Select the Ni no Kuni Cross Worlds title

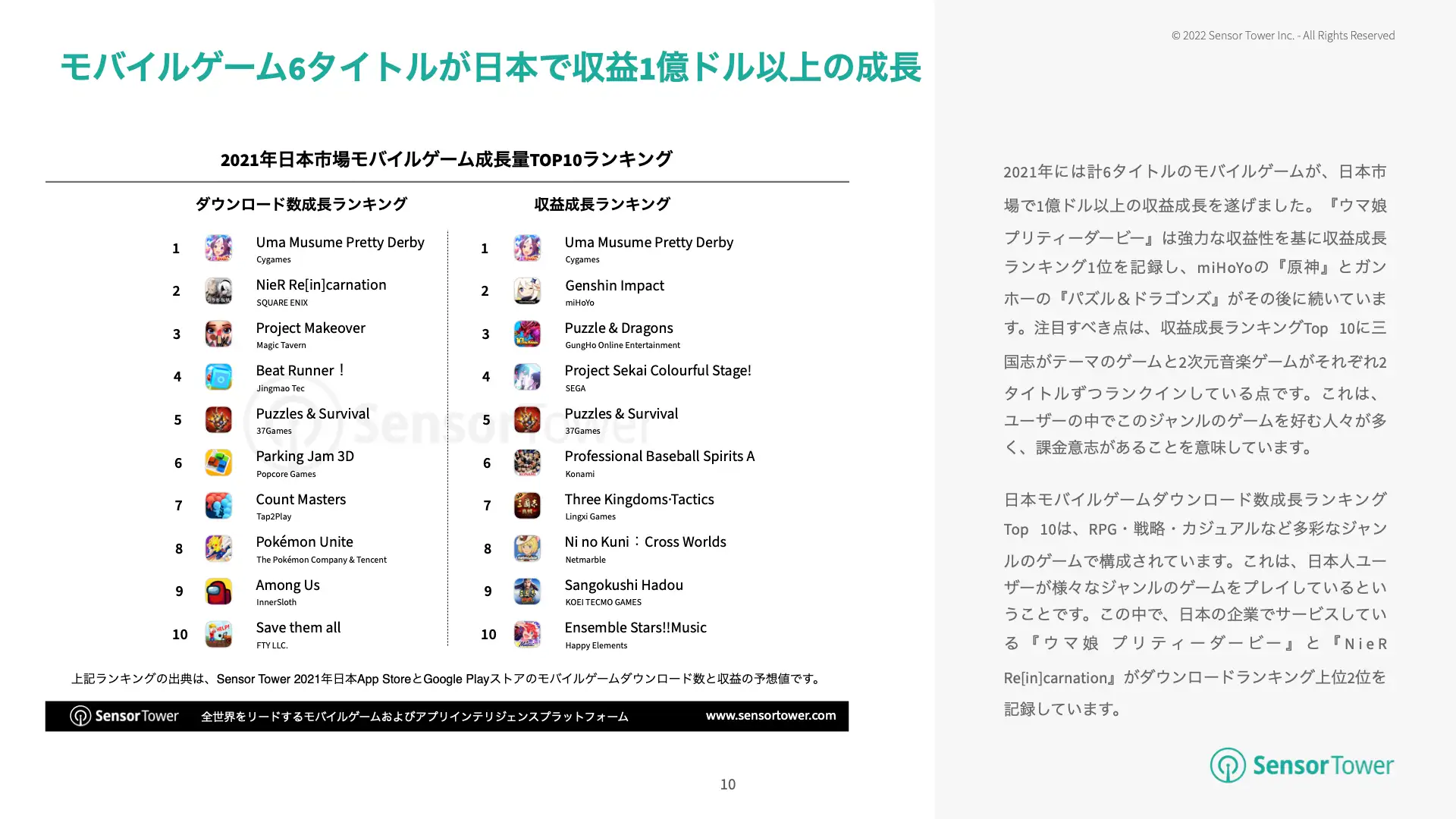click(x=645, y=542)
